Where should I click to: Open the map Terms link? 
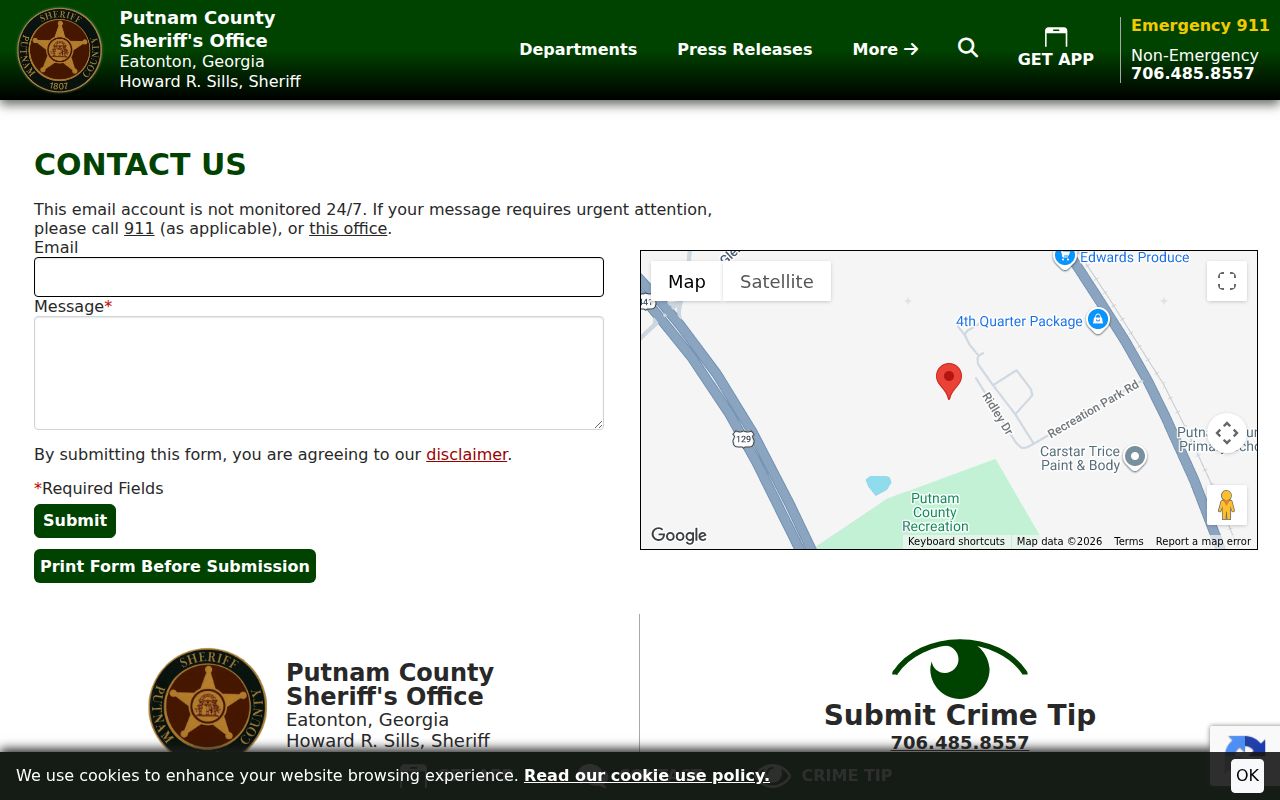1128,541
